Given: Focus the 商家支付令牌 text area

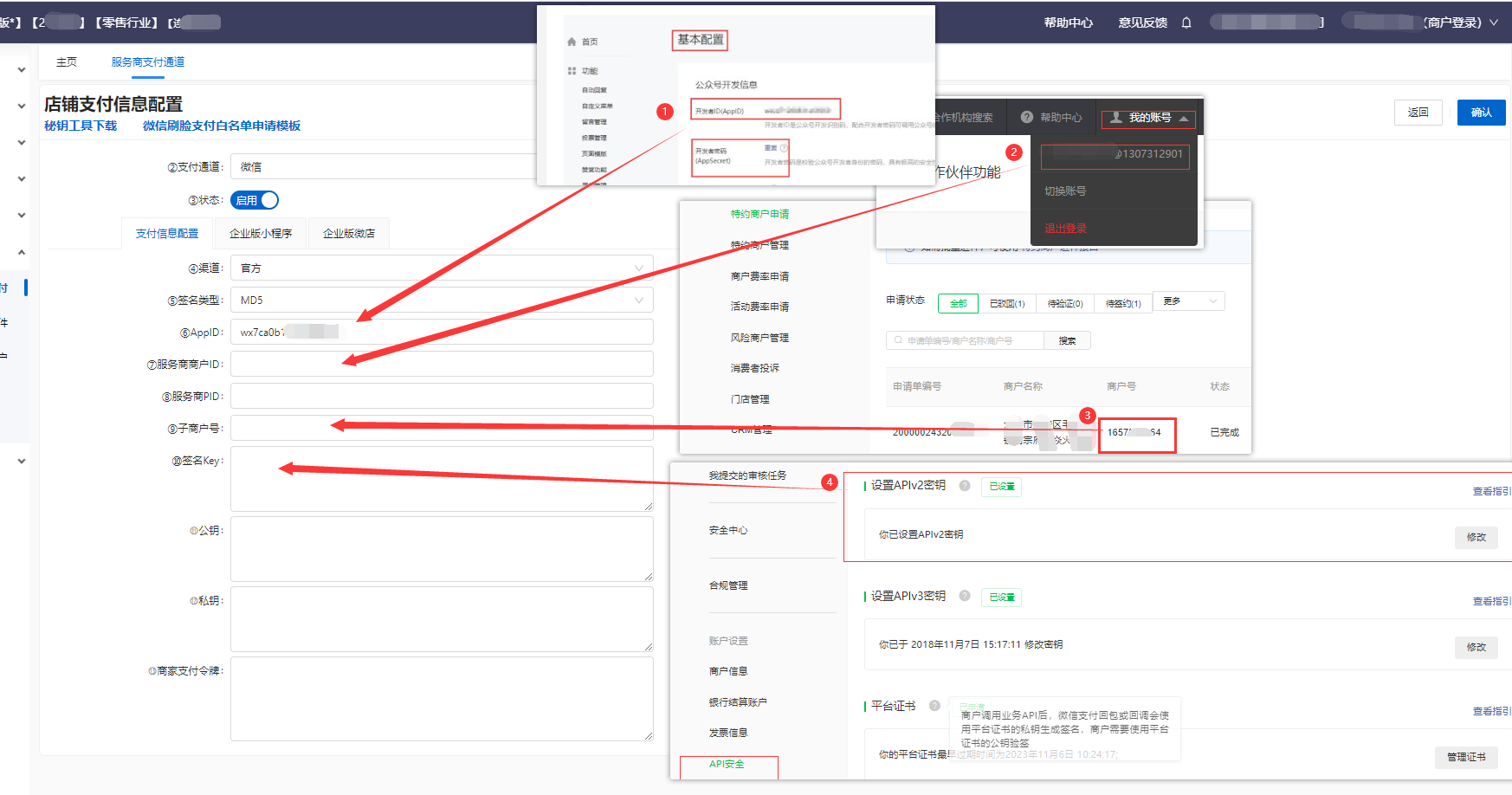Looking at the screenshot, I should tap(442, 699).
